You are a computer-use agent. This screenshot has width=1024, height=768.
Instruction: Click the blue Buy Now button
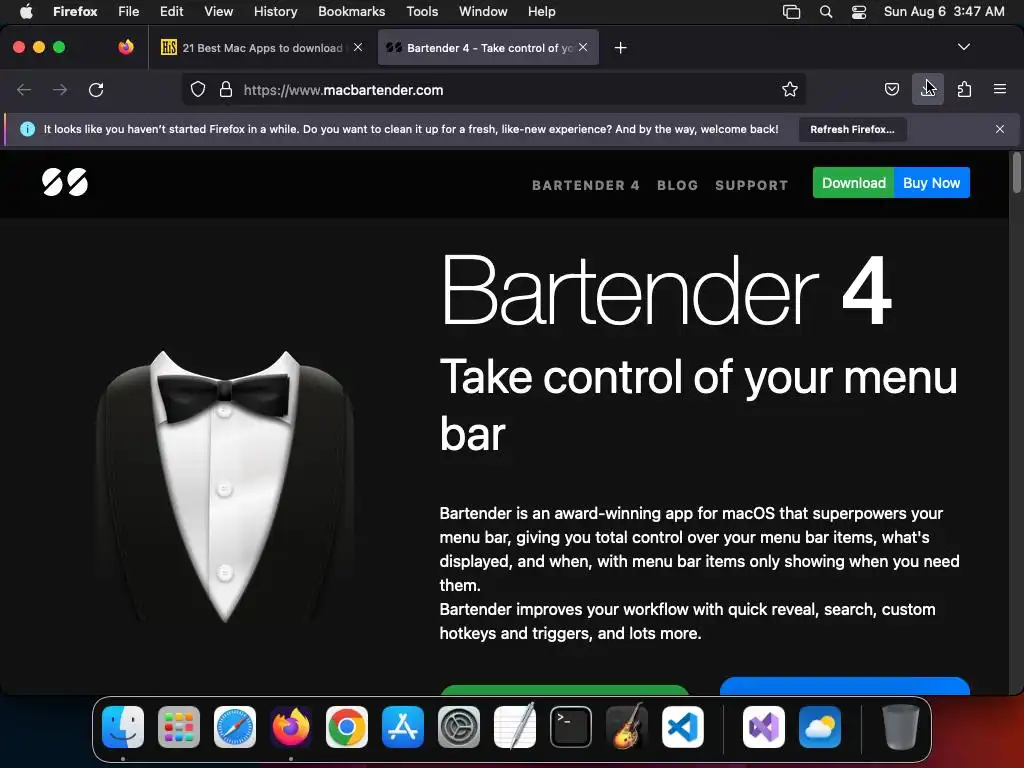coord(932,183)
